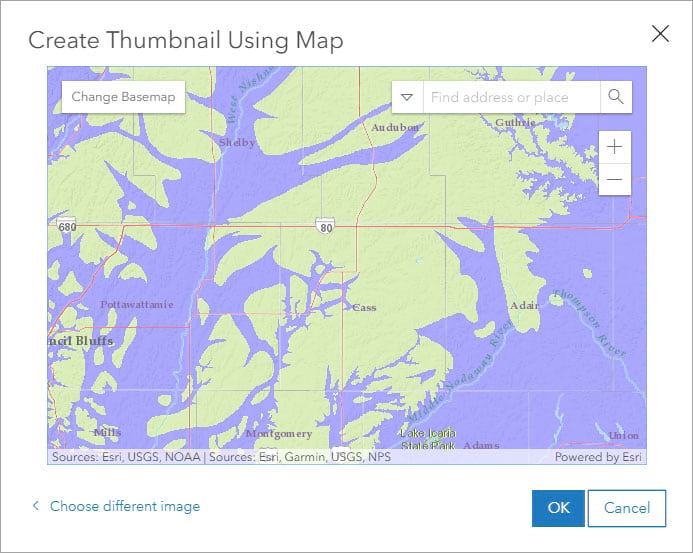Click the Interstate 80 highway shield
693x553 pixels.
(325, 226)
